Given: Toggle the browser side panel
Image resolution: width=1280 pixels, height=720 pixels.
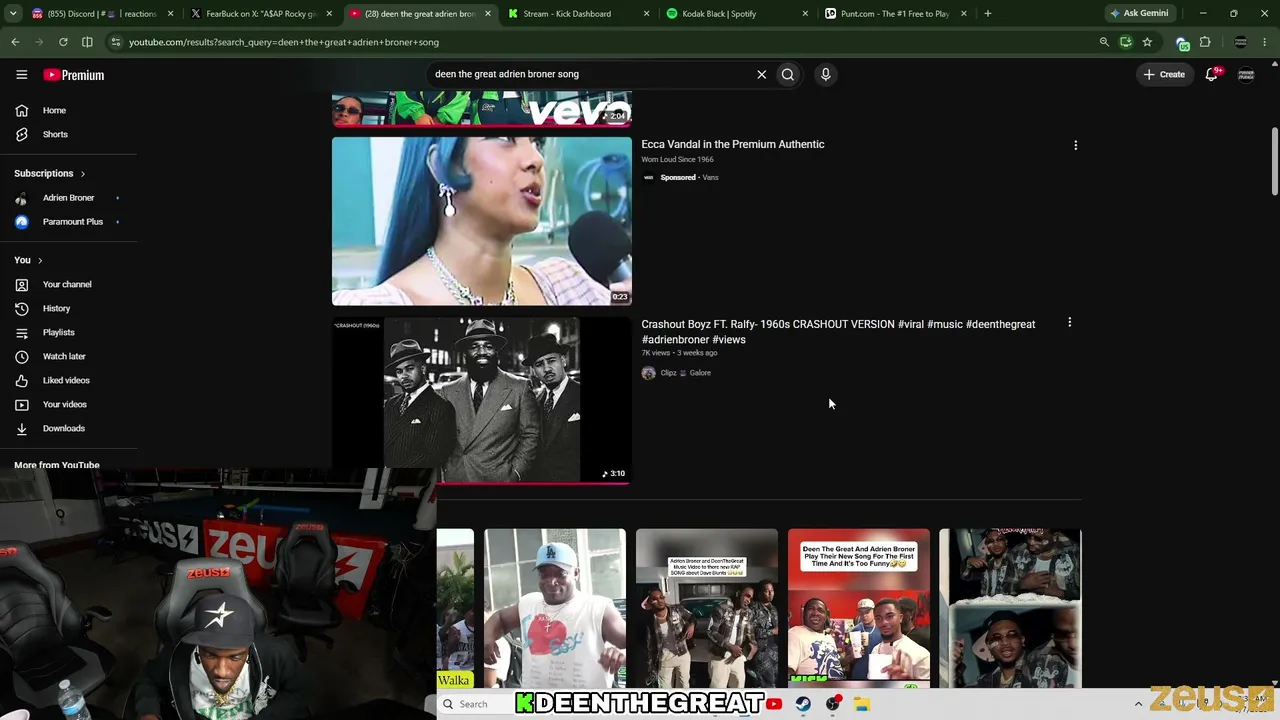Looking at the screenshot, I should (x=87, y=42).
